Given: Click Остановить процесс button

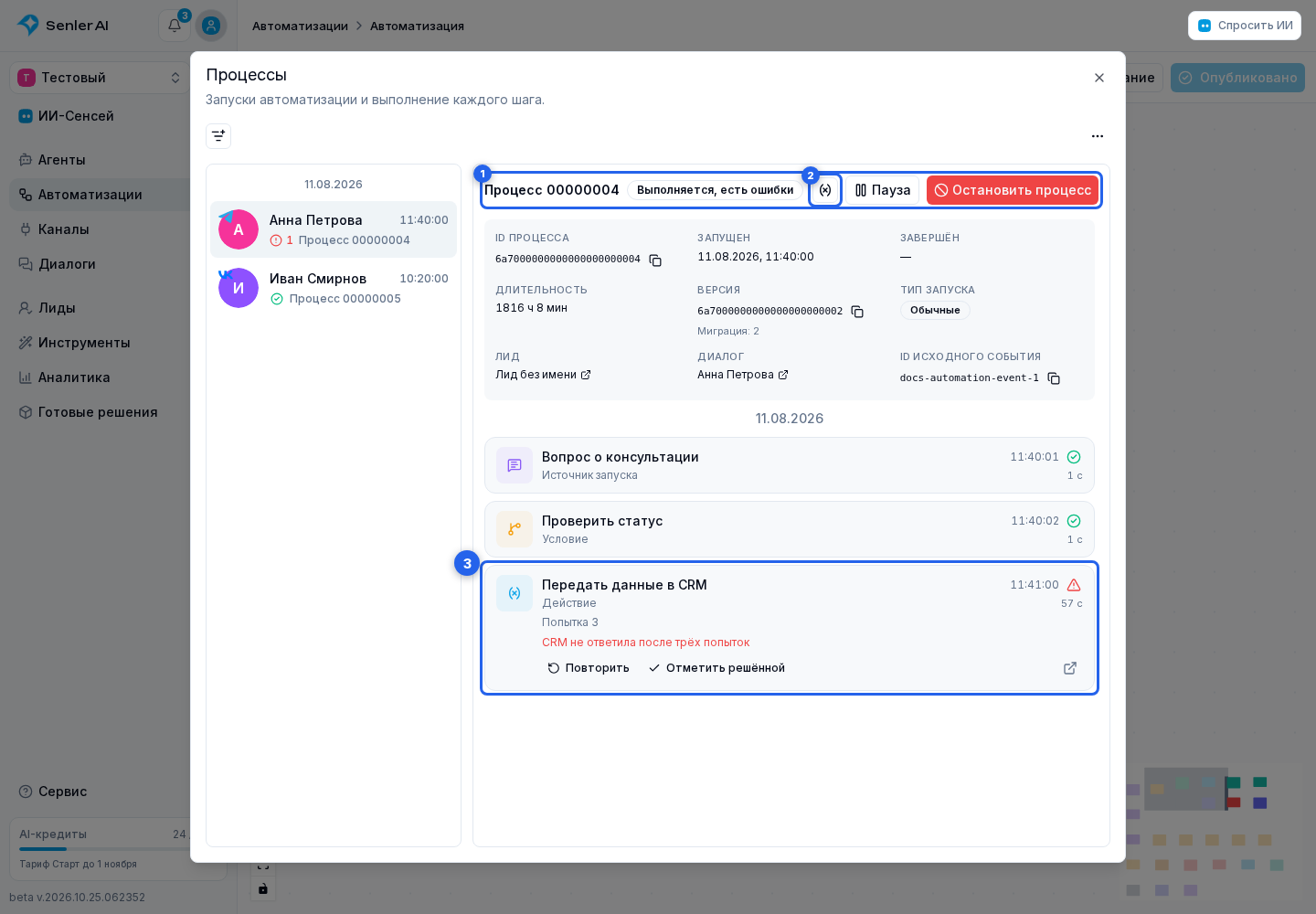Looking at the screenshot, I should [1013, 190].
